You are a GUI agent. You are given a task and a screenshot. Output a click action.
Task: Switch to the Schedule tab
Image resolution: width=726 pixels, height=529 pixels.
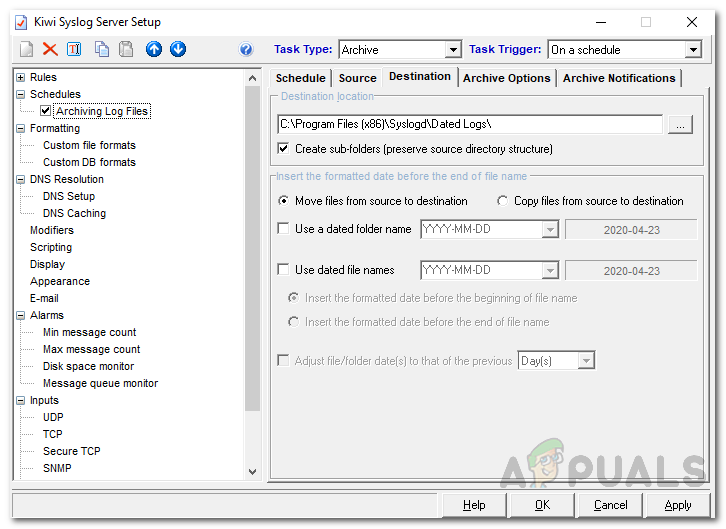point(300,78)
